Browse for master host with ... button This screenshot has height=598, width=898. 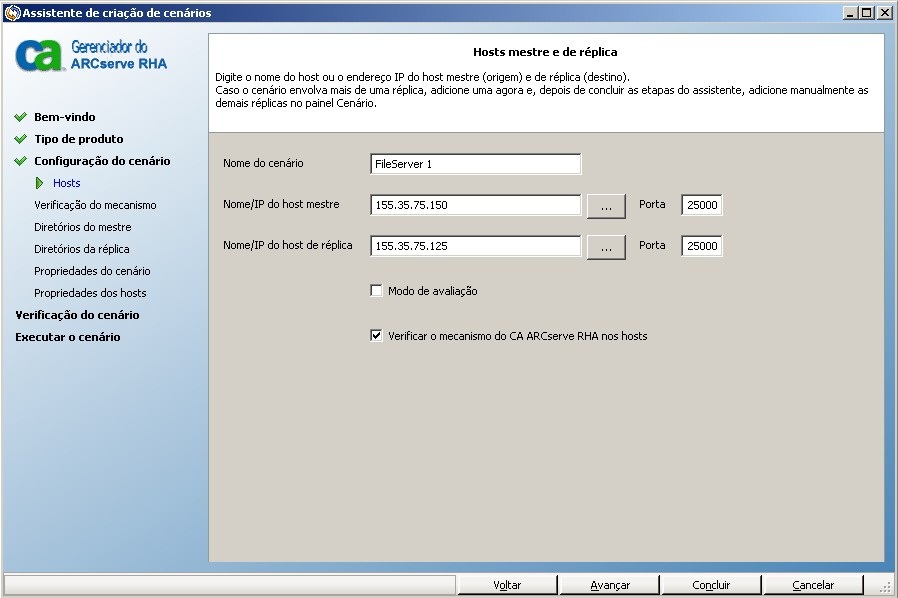tap(606, 206)
